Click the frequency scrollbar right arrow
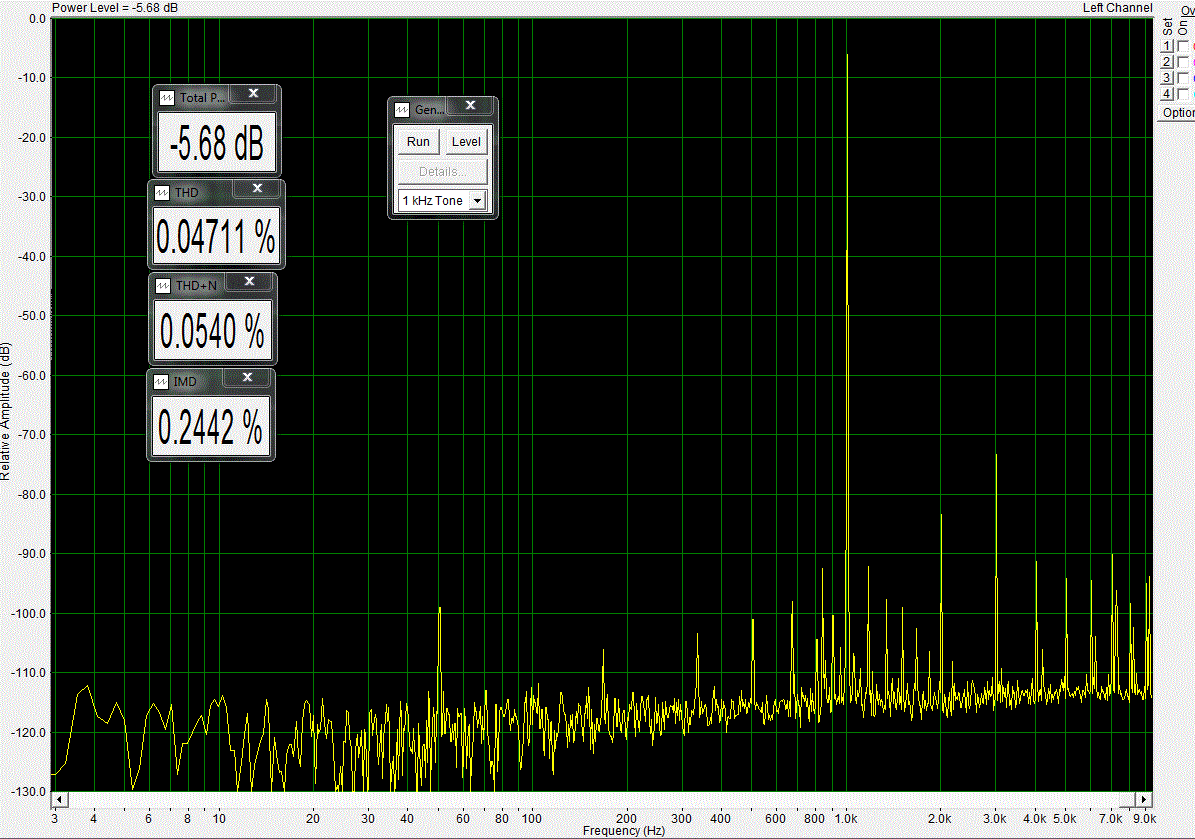Image resolution: width=1195 pixels, height=839 pixels. pos(1143,799)
